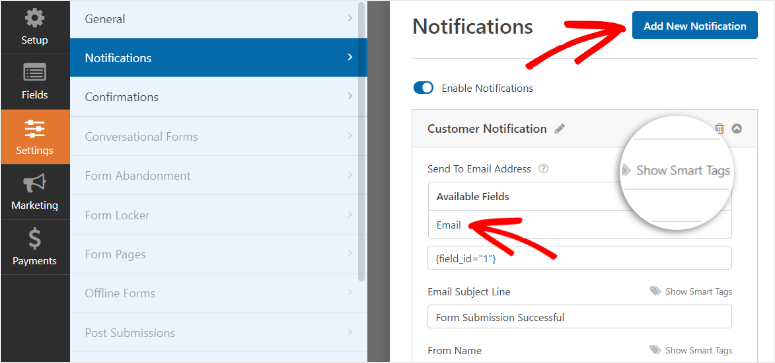Delete Customer Notification with trash icon
775x363 pixels.
click(720, 129)
